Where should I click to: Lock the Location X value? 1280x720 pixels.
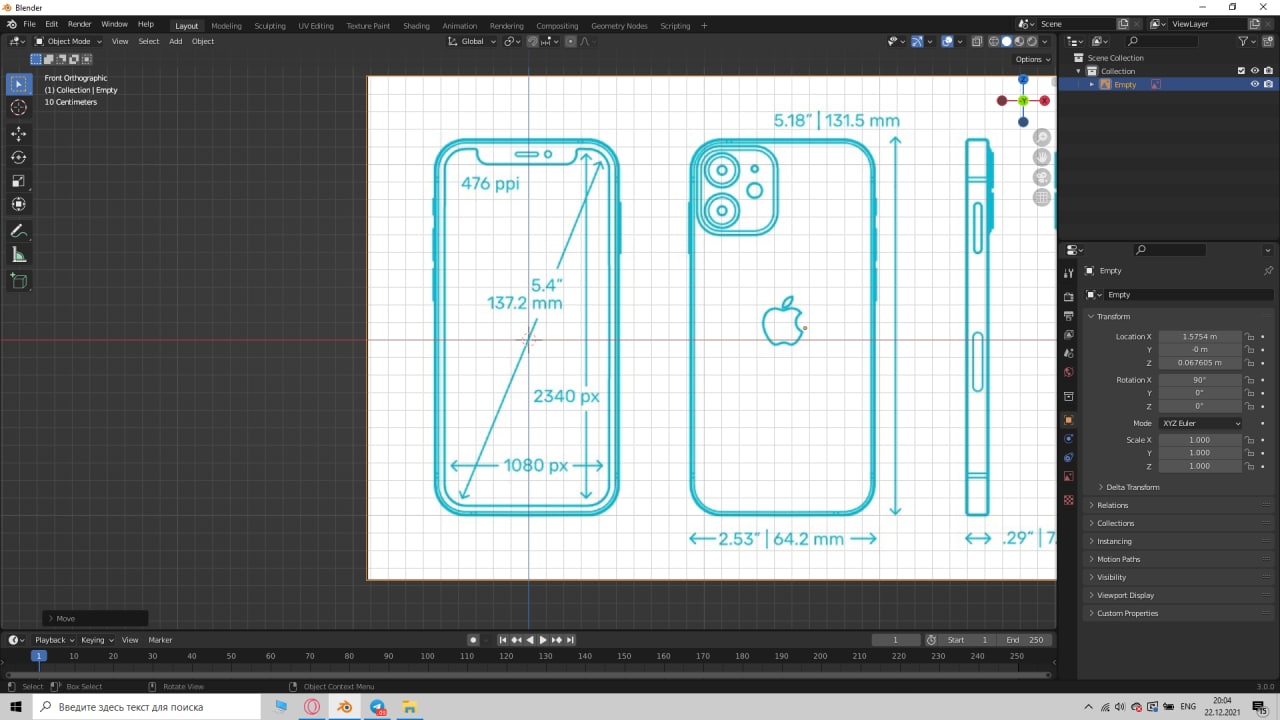(x=1249, y=337)
